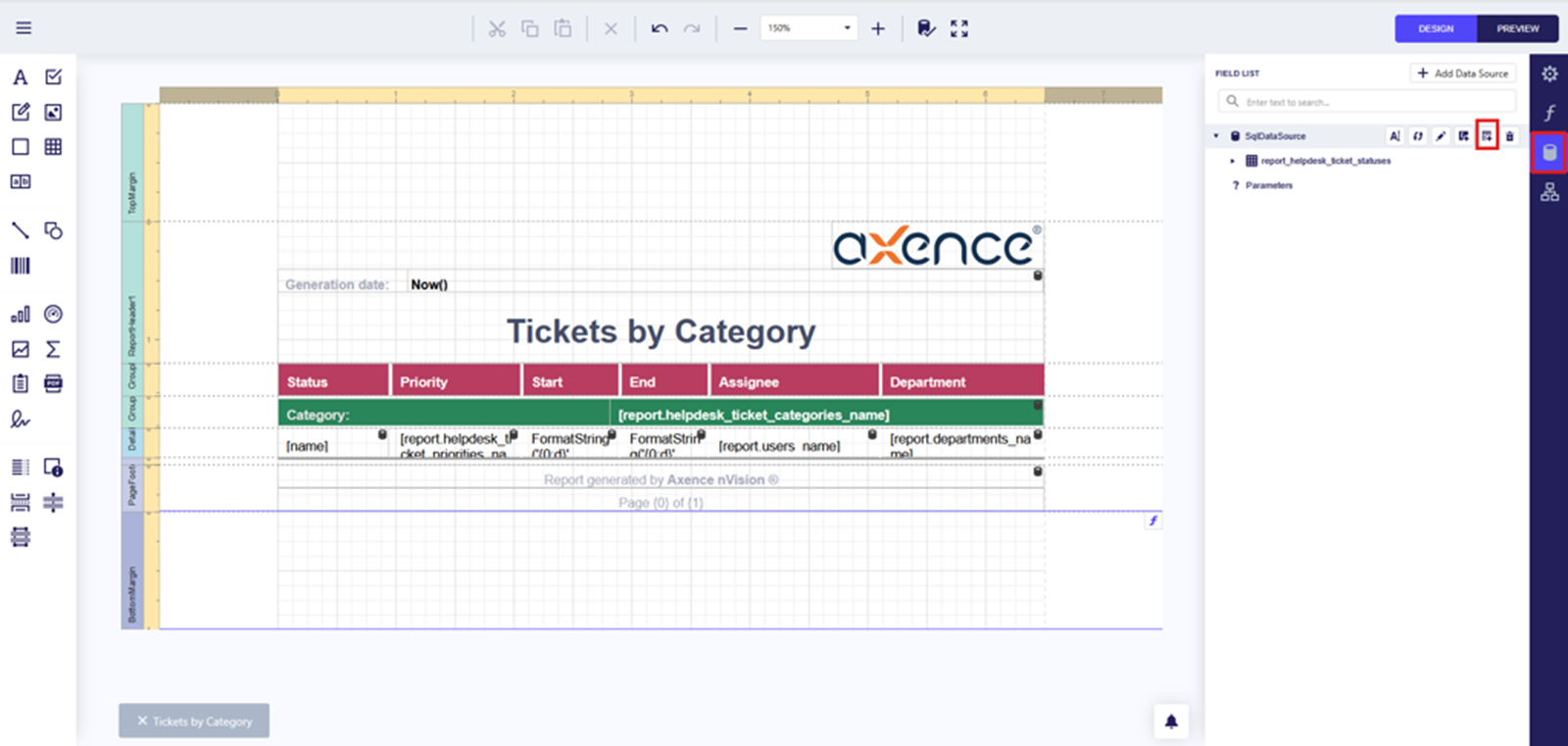Toggle full screen mode
This screenshot has height=746, width=1568.
pyautogui.click(x=959, y=28)
